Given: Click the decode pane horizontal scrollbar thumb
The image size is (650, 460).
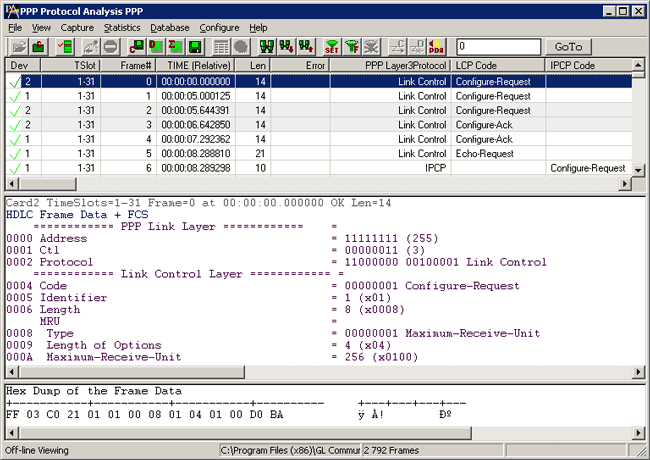Looking at the screenshot, I should 131,372.
